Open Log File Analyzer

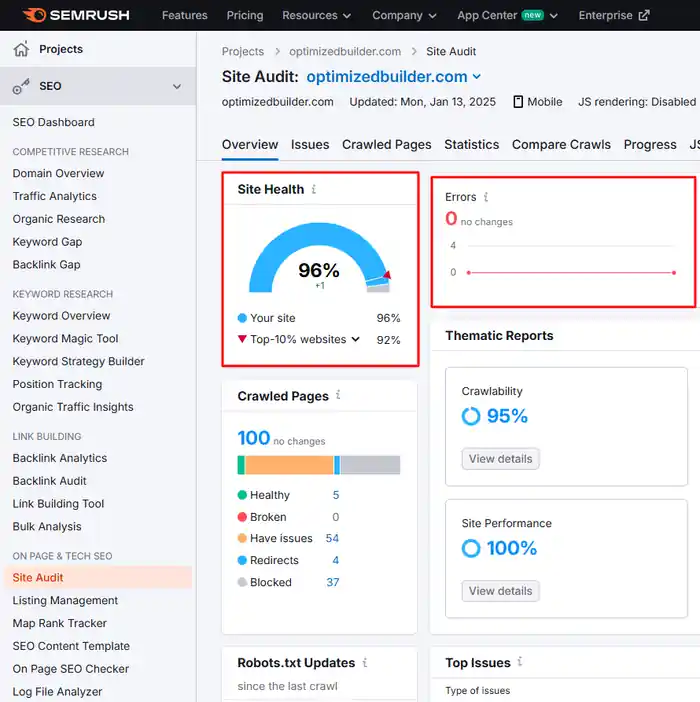pos(57,692)
